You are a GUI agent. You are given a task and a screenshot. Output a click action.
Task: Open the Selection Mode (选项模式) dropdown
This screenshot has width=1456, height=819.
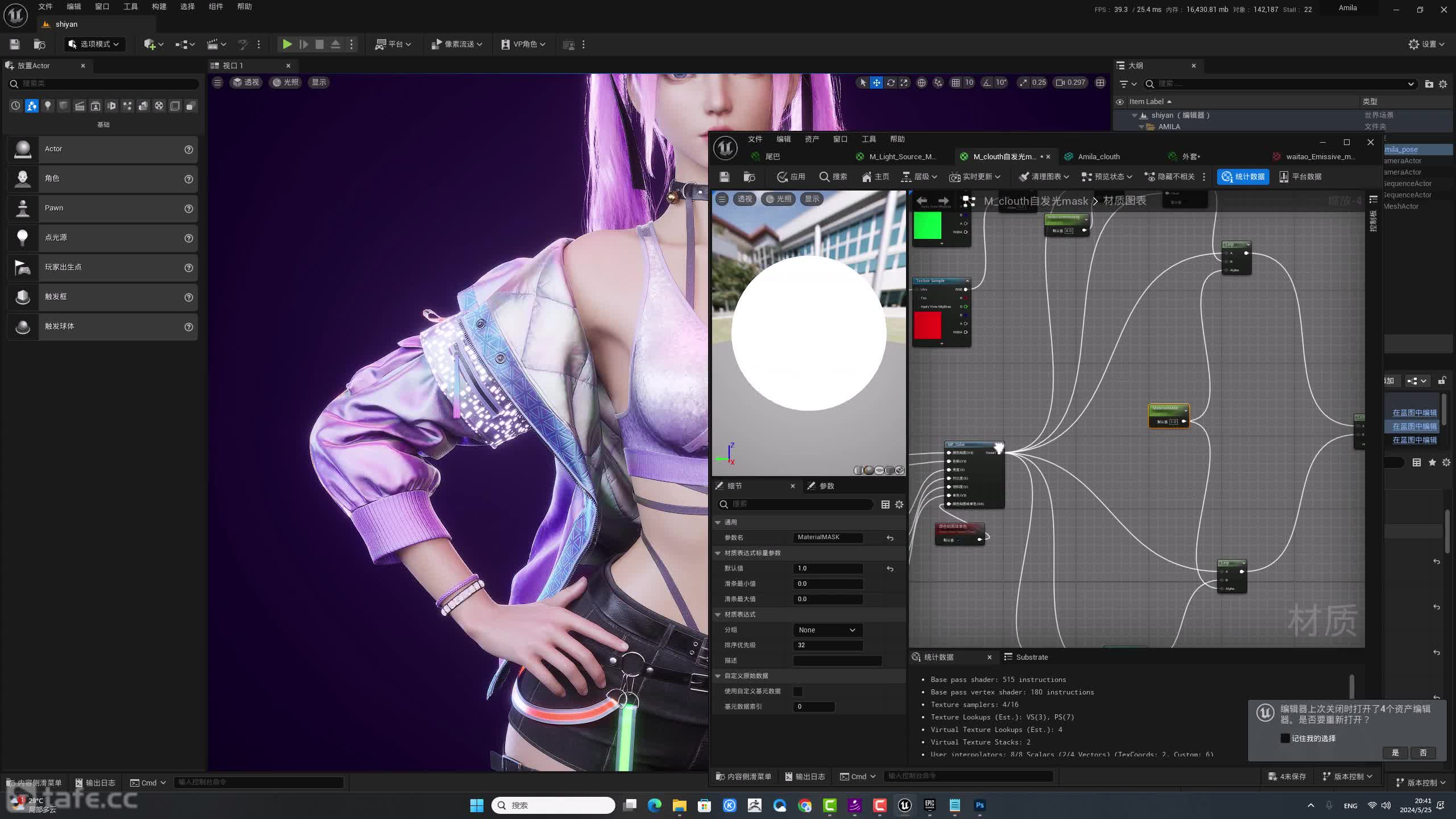tap(94, 44)
